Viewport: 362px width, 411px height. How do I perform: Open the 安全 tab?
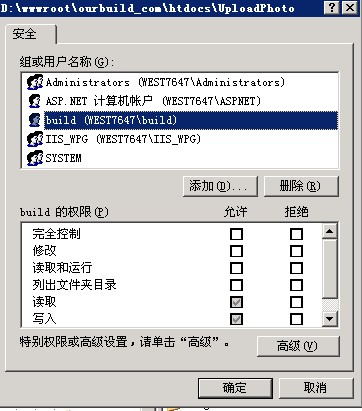24,34
